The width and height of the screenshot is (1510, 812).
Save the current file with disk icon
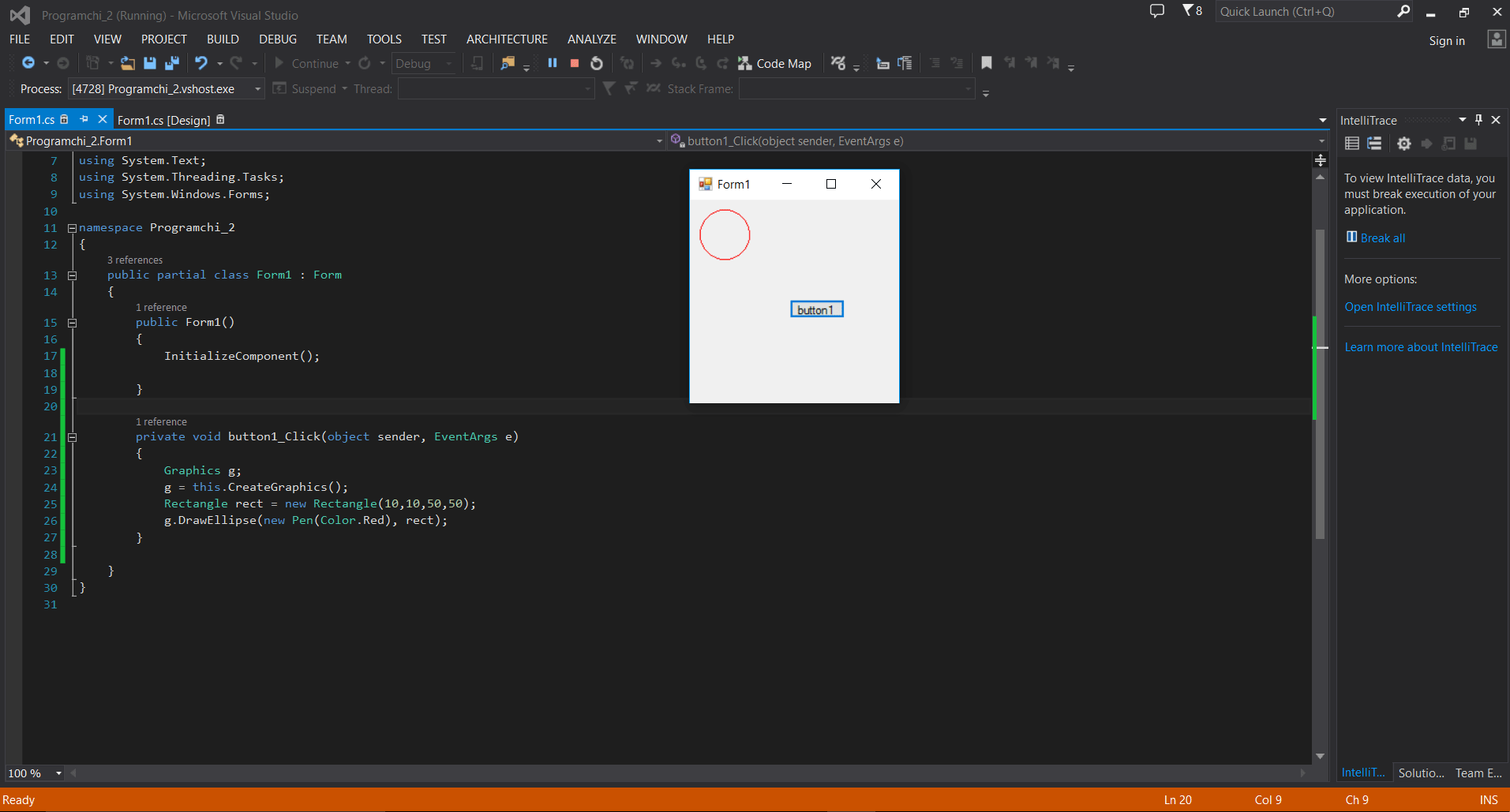pyautogui.click(x=149, y=63)
